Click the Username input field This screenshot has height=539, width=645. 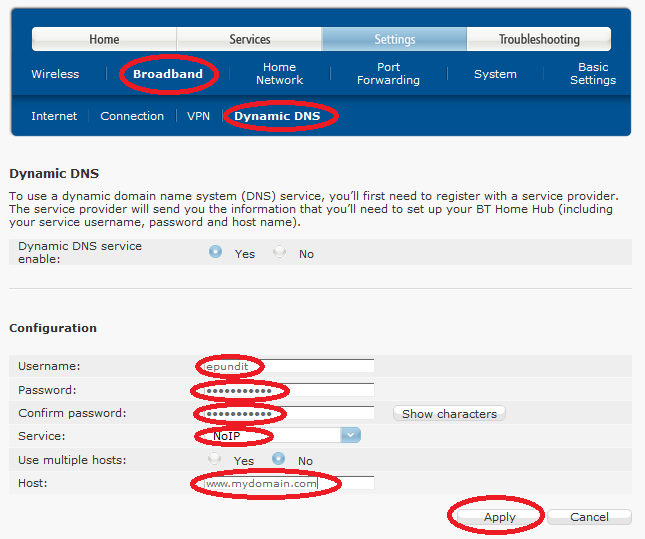point(286,367)
